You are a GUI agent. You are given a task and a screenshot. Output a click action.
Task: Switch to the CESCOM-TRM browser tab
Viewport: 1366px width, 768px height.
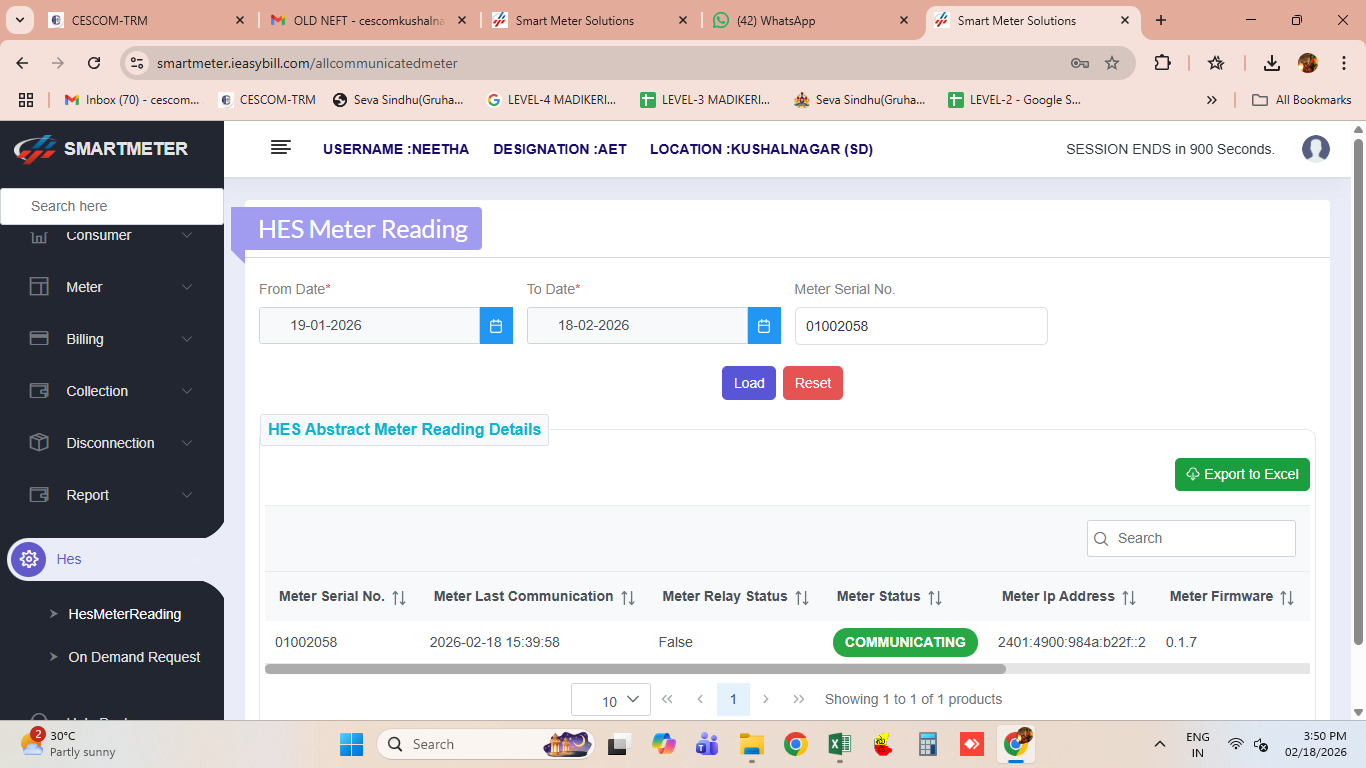146,20
